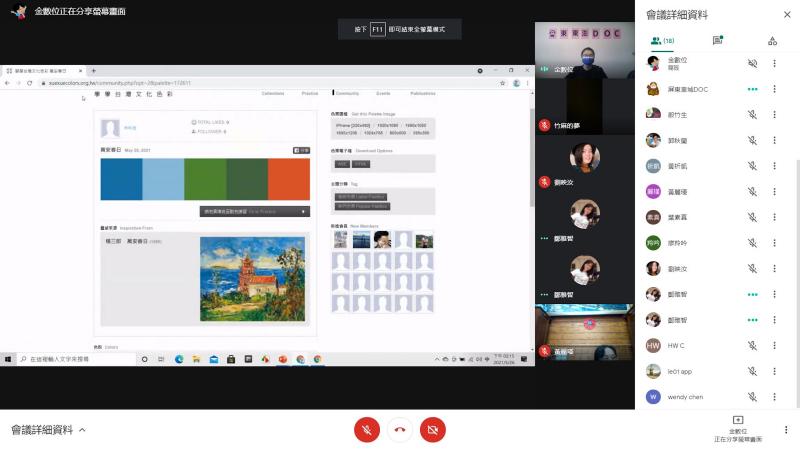Screen dimensions: 800x450
Task: Turn on the camera in the call controls
Action: point(433,430)
